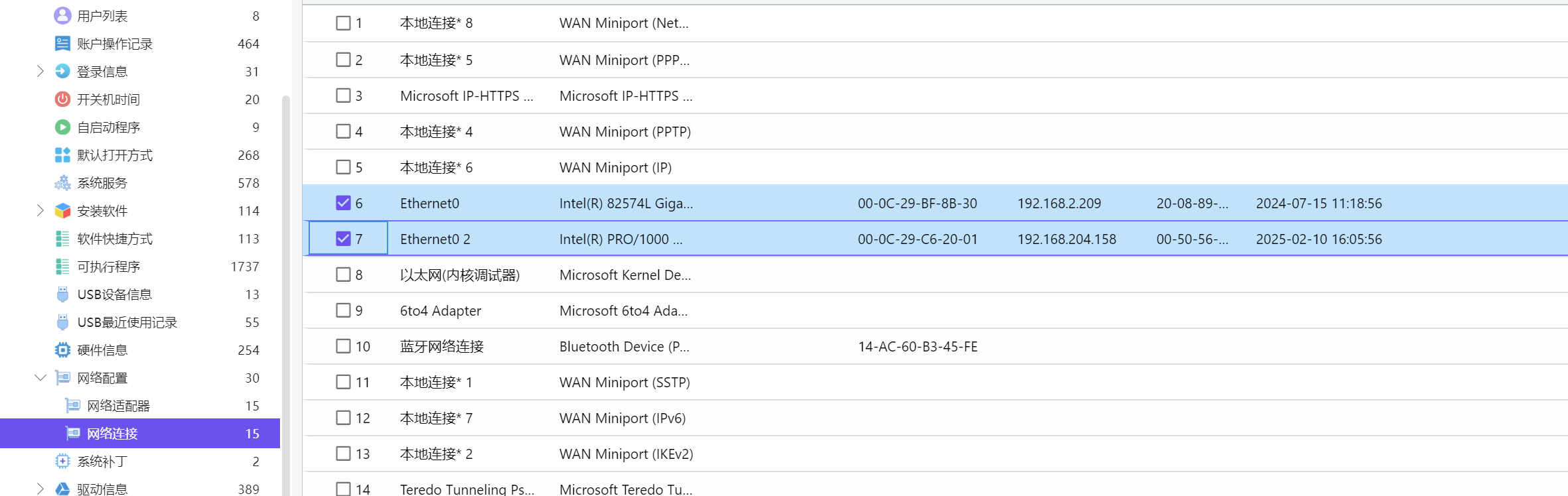Open the 系统服务 gears icon
The width and height of the screenshot is (1568, 496).
click(x=62, y=182)
